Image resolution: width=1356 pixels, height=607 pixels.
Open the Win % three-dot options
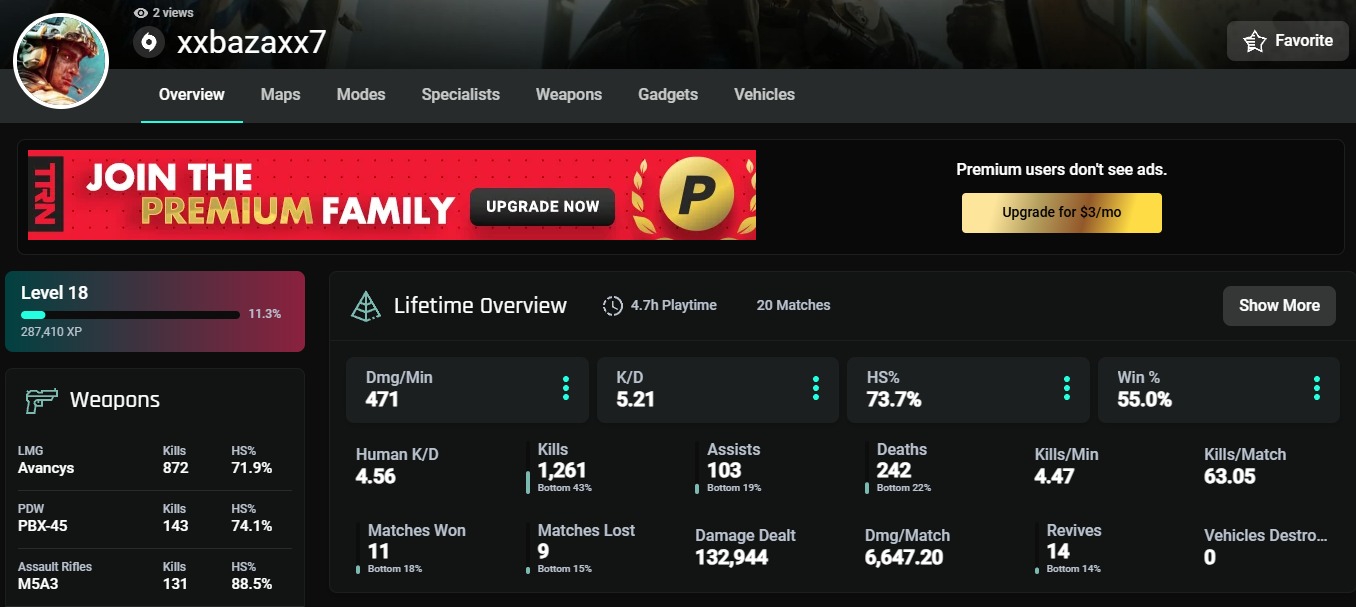pyautogui.click(x=1317, y=389)
